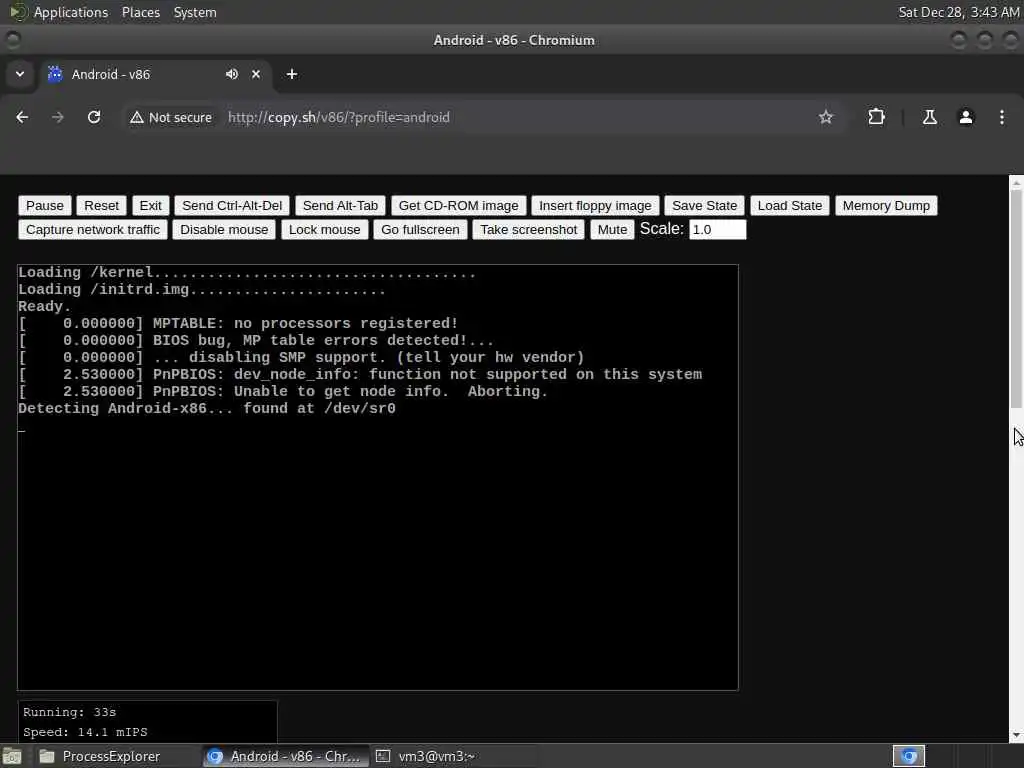
Task: Click the desktop logo beside Applications
Action: click(17, 12)
